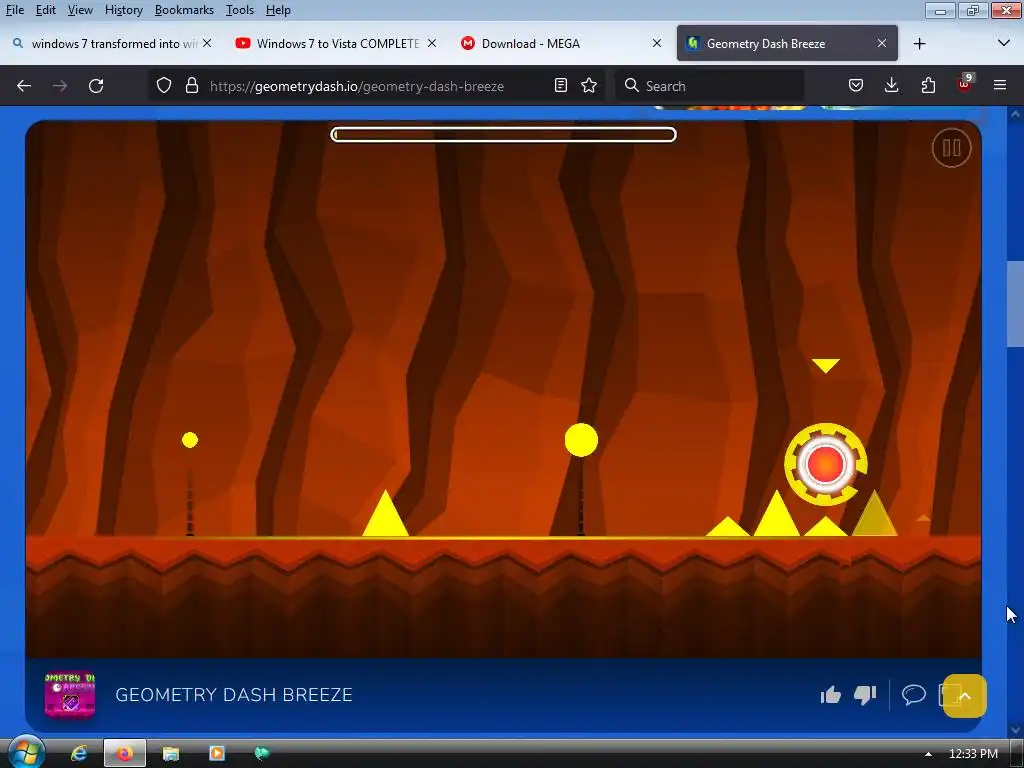Close the Windows 7 to Vista tab
Screen dimensions: 1024x768
432,43
